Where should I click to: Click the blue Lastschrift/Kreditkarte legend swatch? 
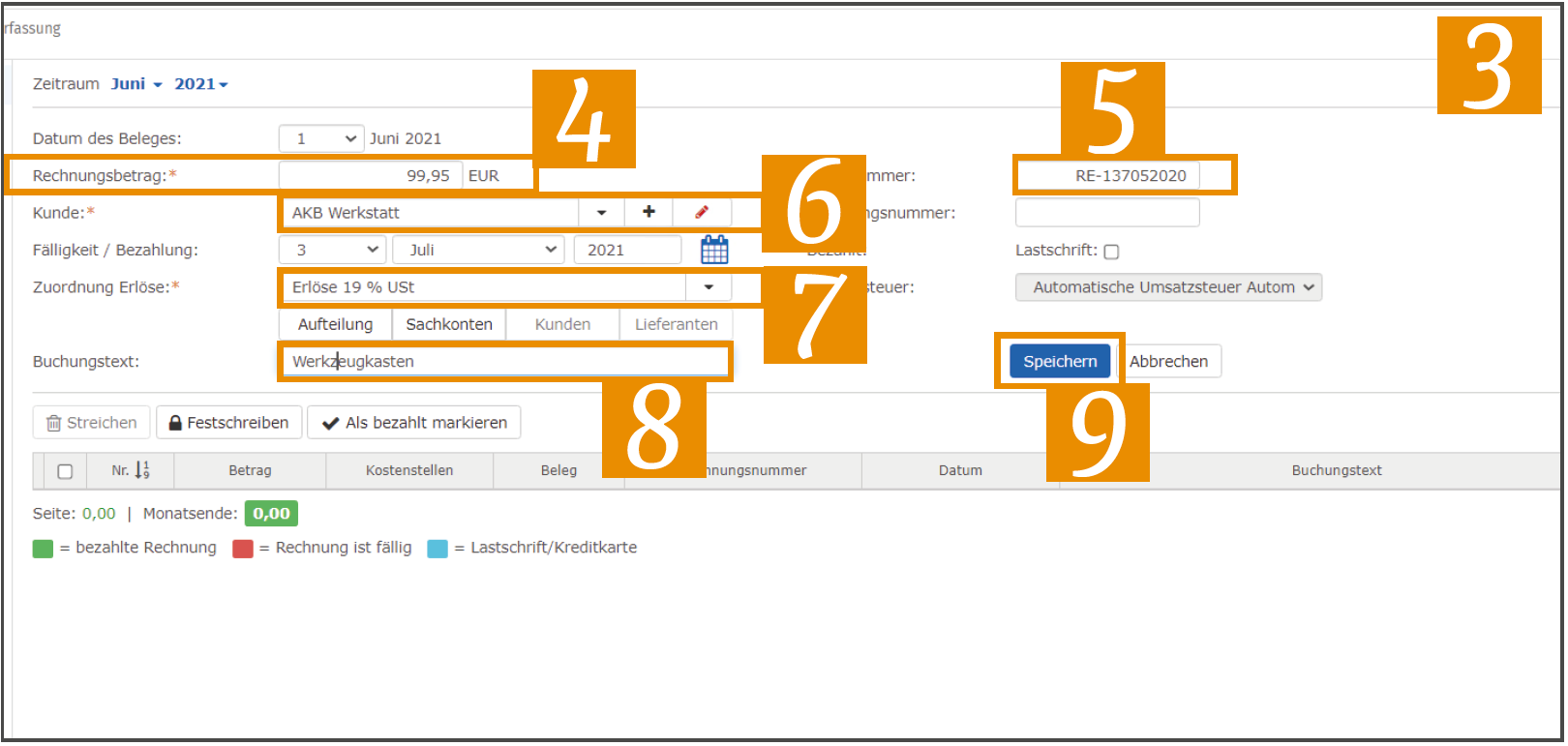437,549
